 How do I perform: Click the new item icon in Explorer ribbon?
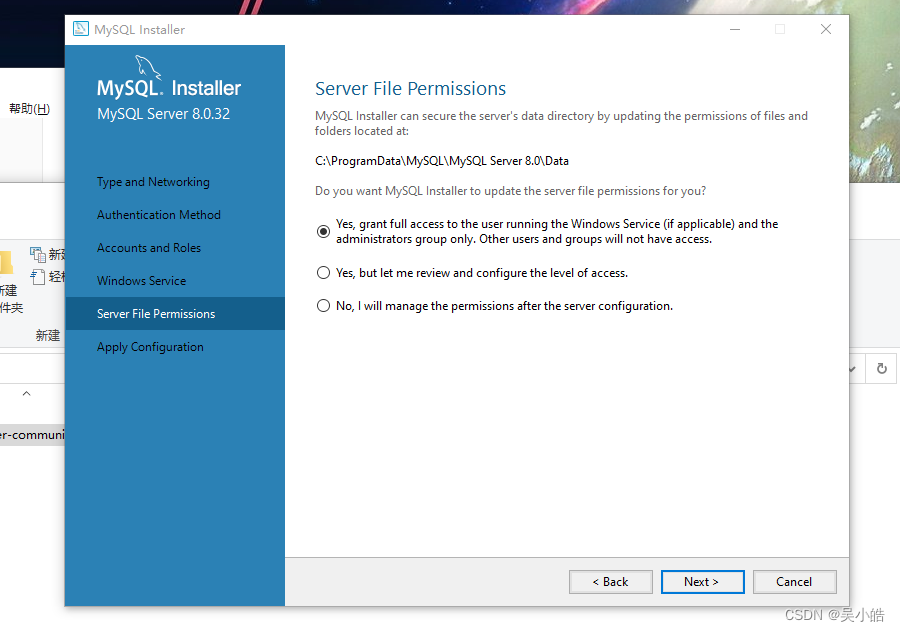tap(38, 254)
